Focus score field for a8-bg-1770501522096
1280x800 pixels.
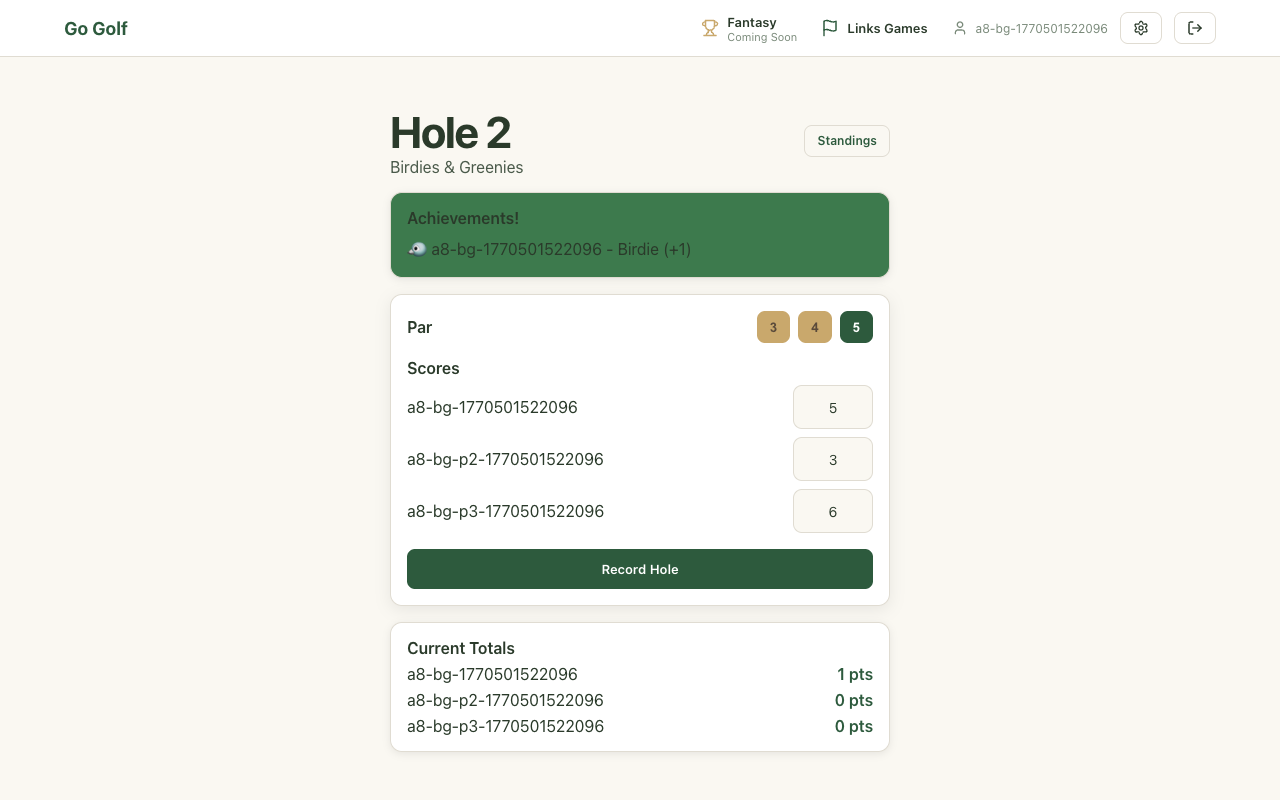click(832, 408)
